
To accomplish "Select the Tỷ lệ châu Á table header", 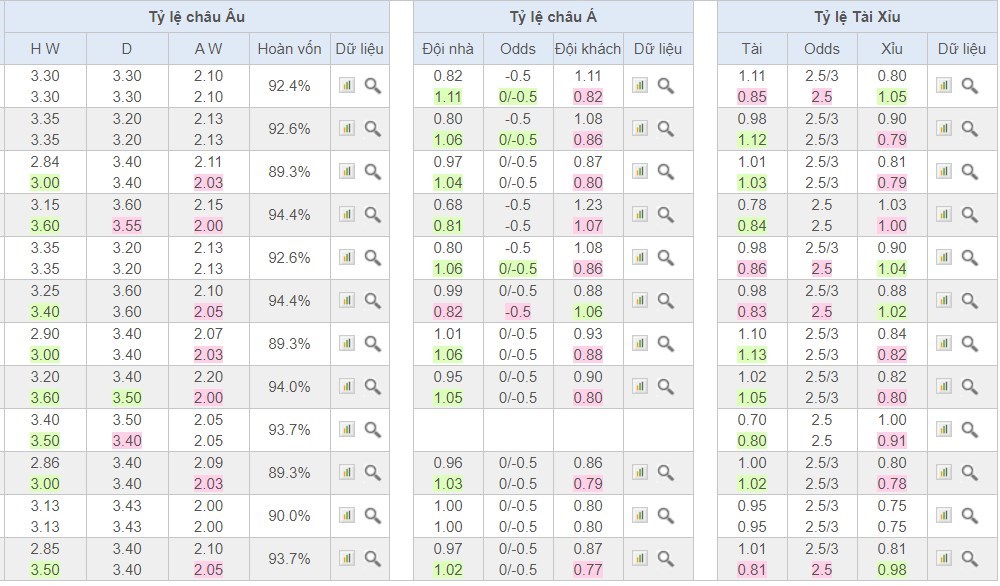I will click(553, 17).
